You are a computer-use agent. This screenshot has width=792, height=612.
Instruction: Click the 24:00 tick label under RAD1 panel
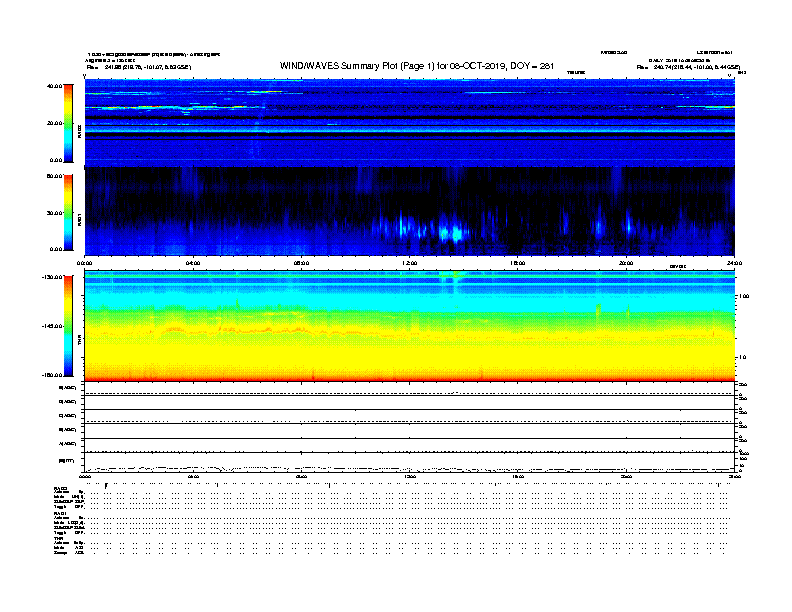[734, 263]
